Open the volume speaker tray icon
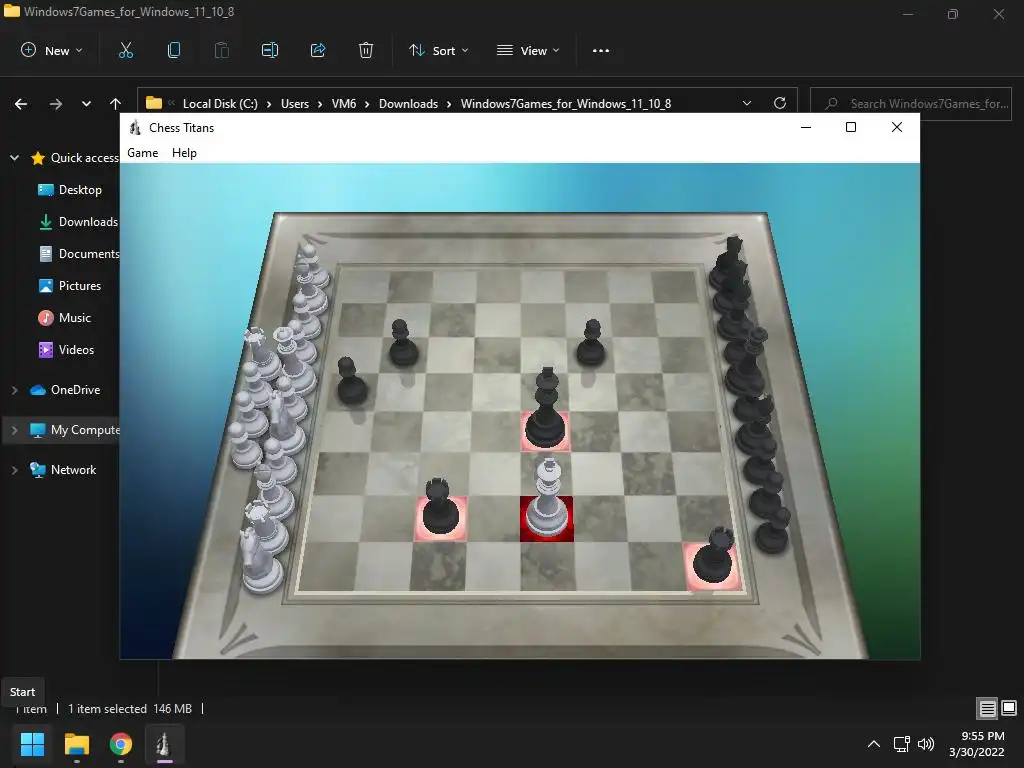This screenshot has width=1024, height=768. pos(926,744)
